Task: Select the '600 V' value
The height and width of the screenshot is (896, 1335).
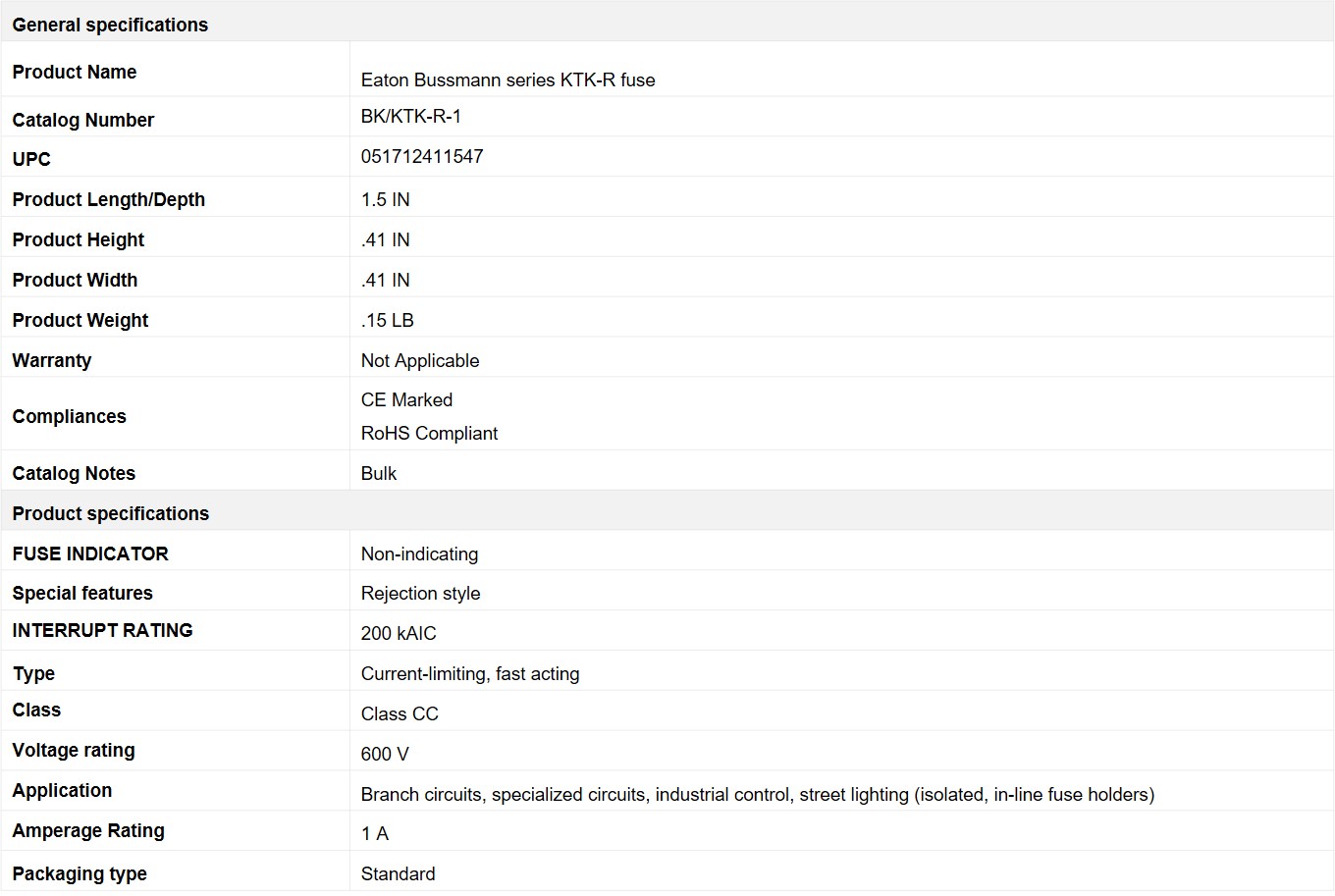Action: [385, 754]
